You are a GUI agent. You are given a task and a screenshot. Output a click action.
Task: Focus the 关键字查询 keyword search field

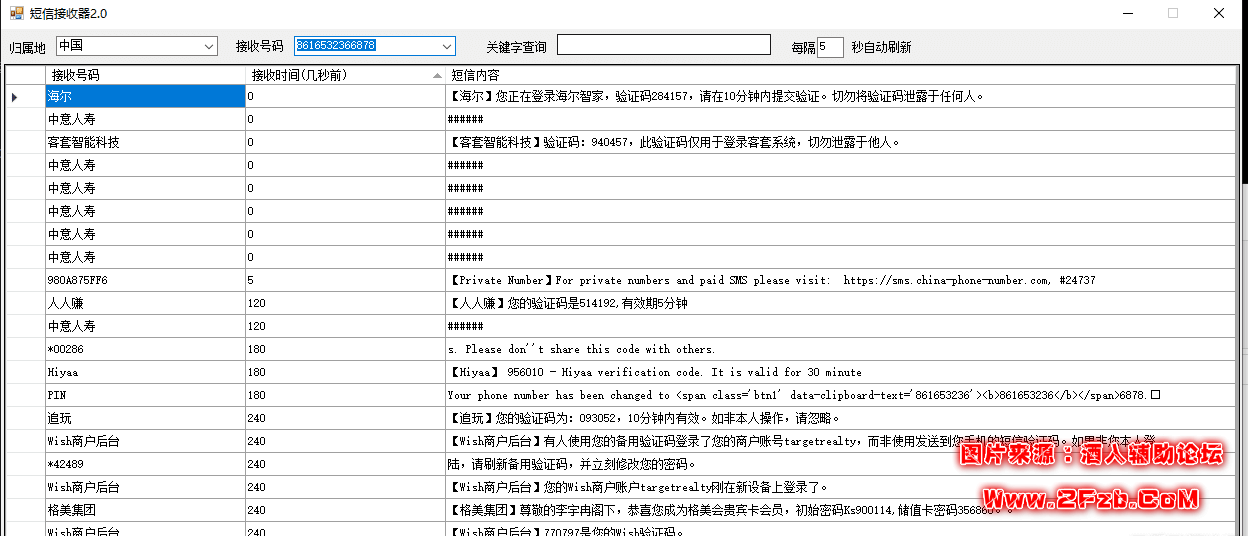coord(663,45)
